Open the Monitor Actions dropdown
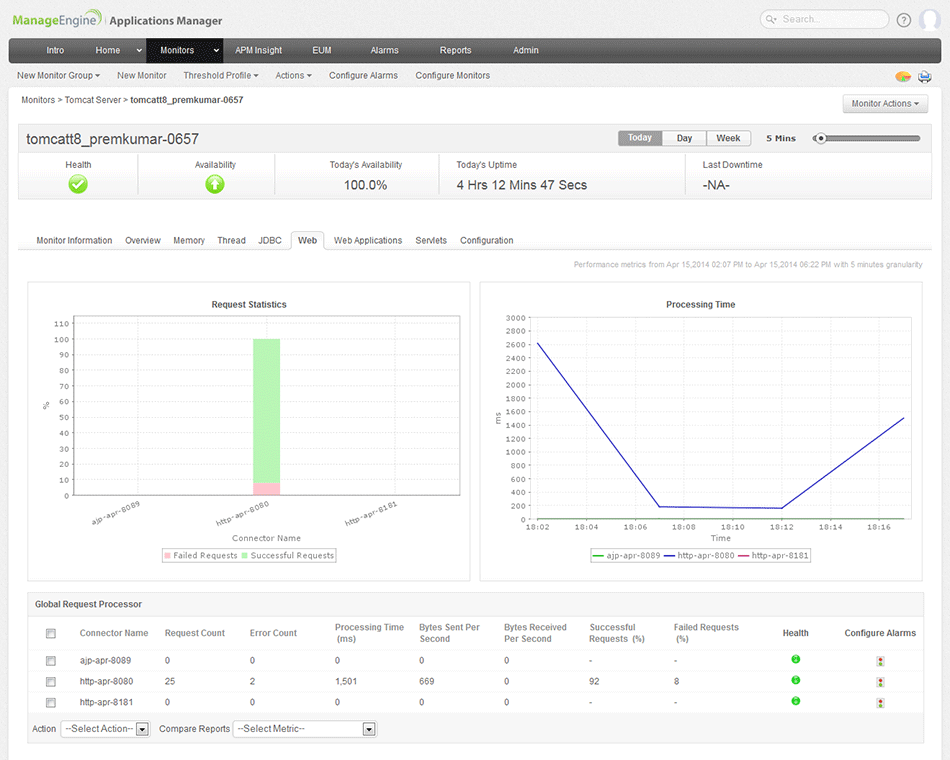The image size is (950, 760). (885, 104)
